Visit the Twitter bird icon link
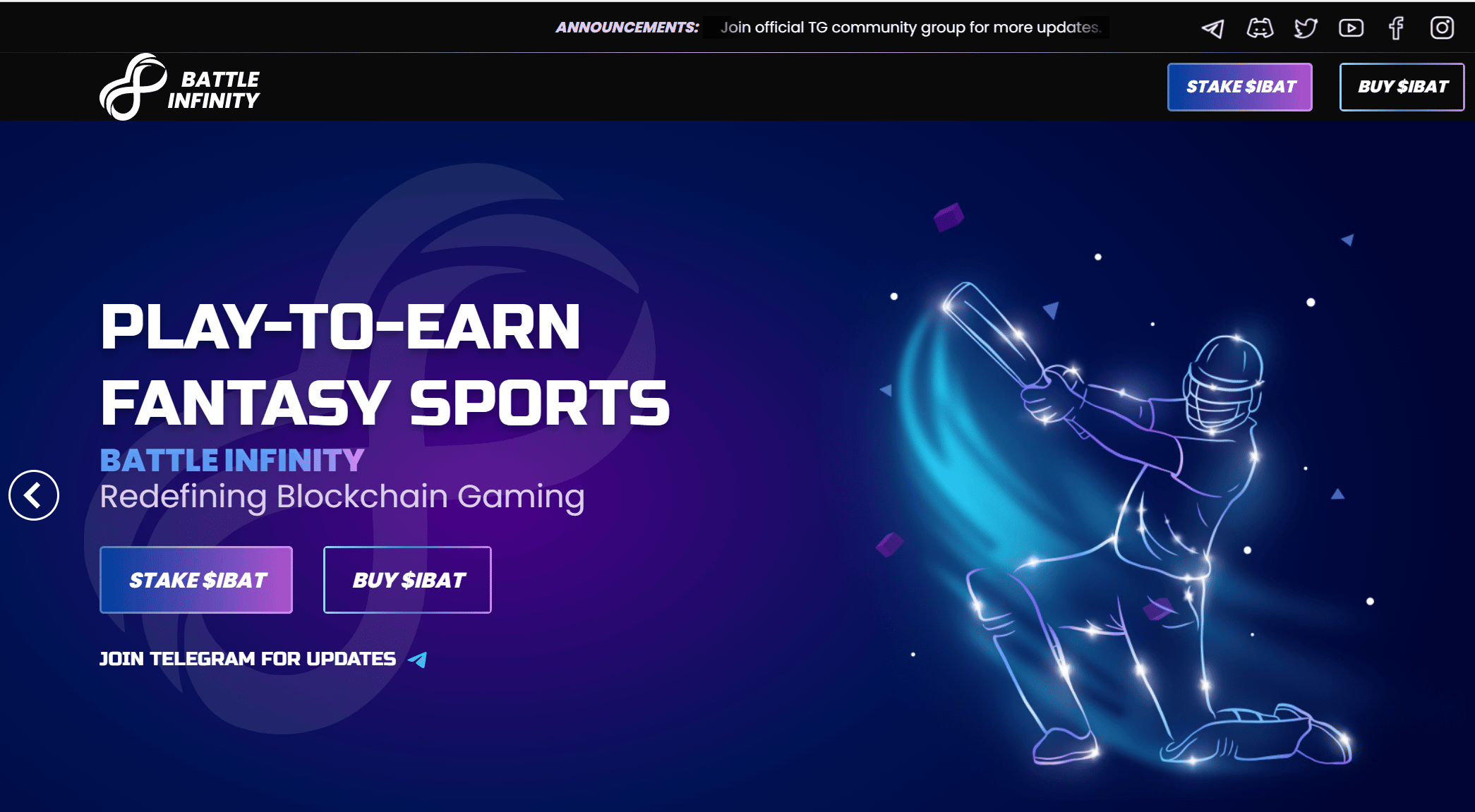Viewport: 1475px width, 812px height. point(1306,28)
